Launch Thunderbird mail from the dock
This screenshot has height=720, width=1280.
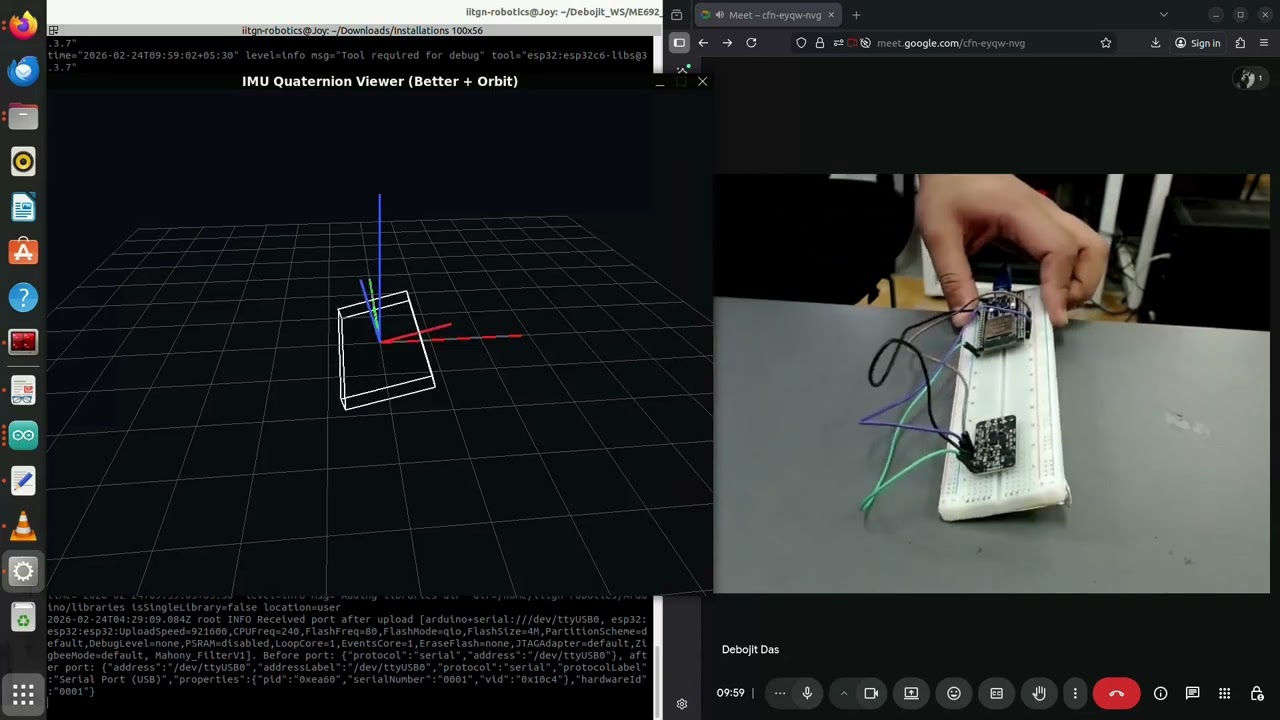(x=23, y=70)
